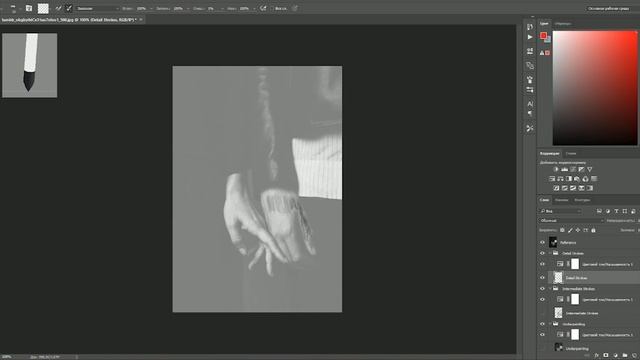Add a Hue/Saturation adjustment
The width and height of the screenshot is (640, 360).
(552, 179)
